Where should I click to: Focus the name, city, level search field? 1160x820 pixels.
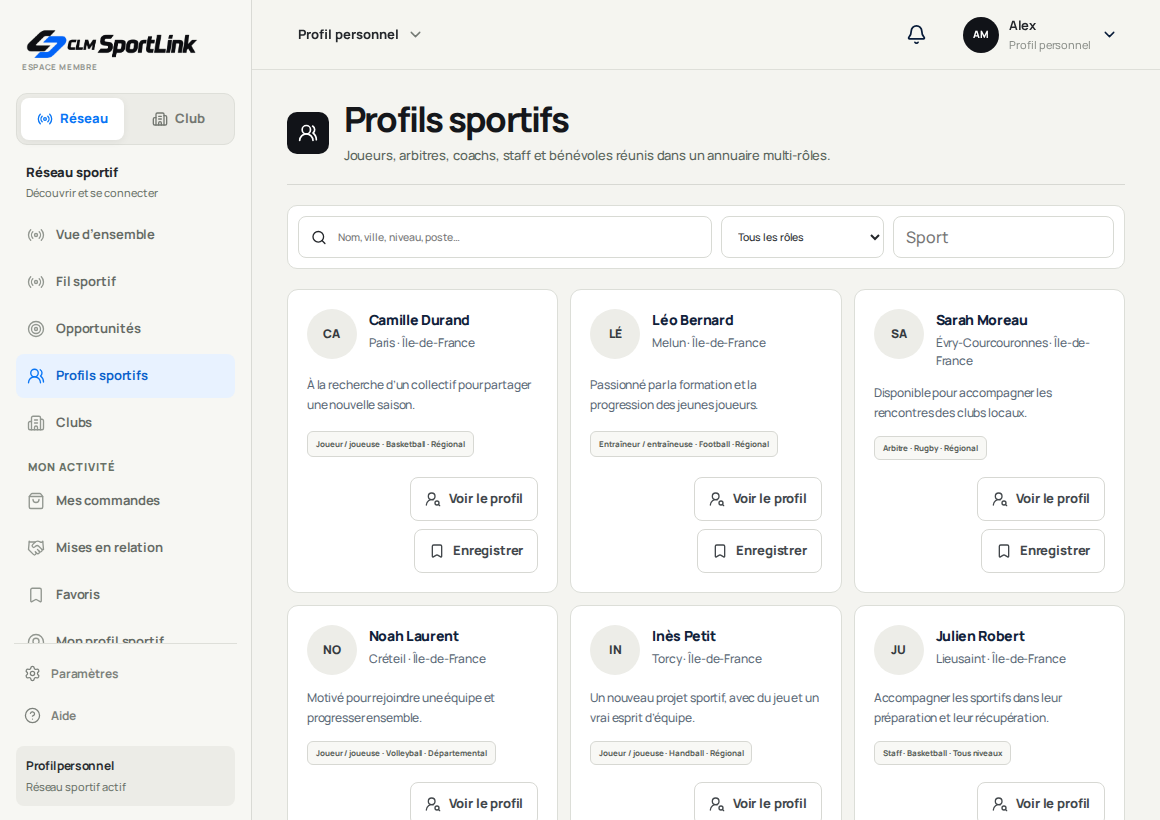pos(505,237)
